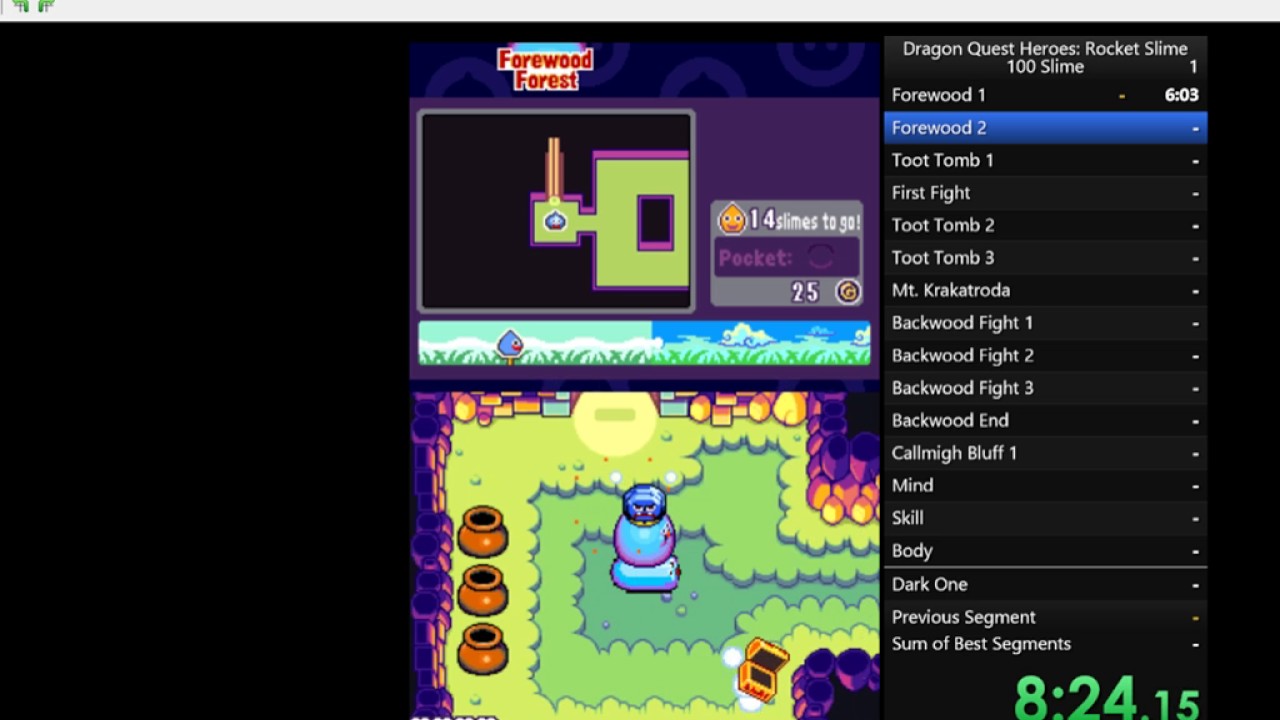Select the Mt. Krakatroda split
This screenshot has height=720, width=1280.
pyautogui.click(x=1045, y=290)
